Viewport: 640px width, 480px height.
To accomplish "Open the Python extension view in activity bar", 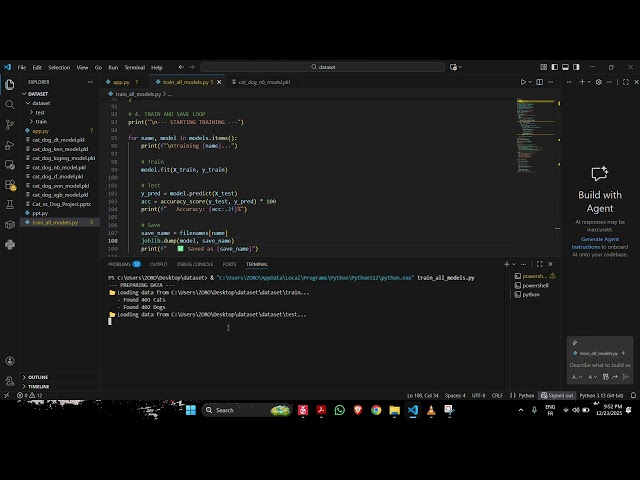I will [x=10, y=244].
